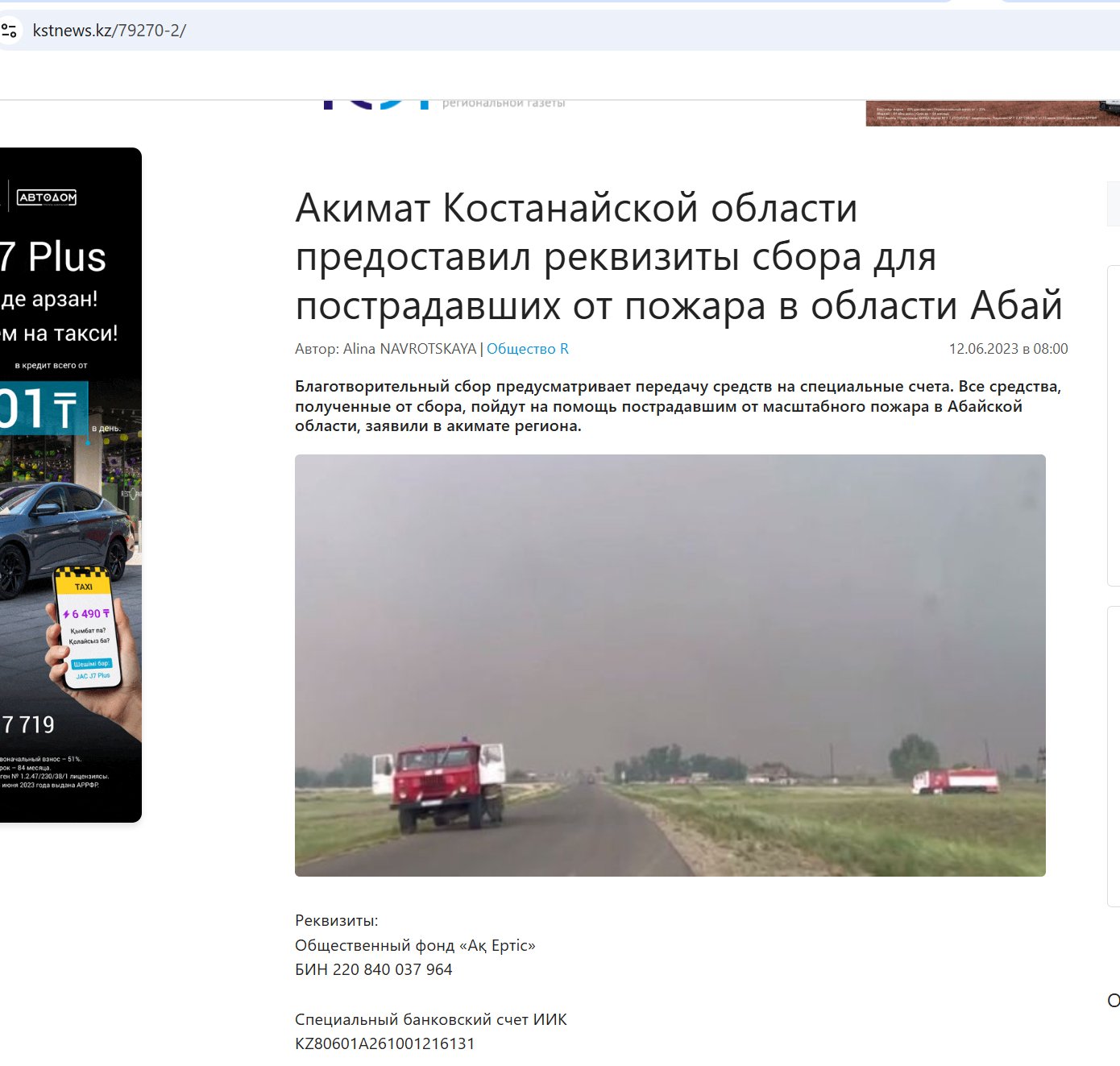Click the gray car image in ad
The height and width of the screenshot is (1066, 1120).
coord(64,532)
